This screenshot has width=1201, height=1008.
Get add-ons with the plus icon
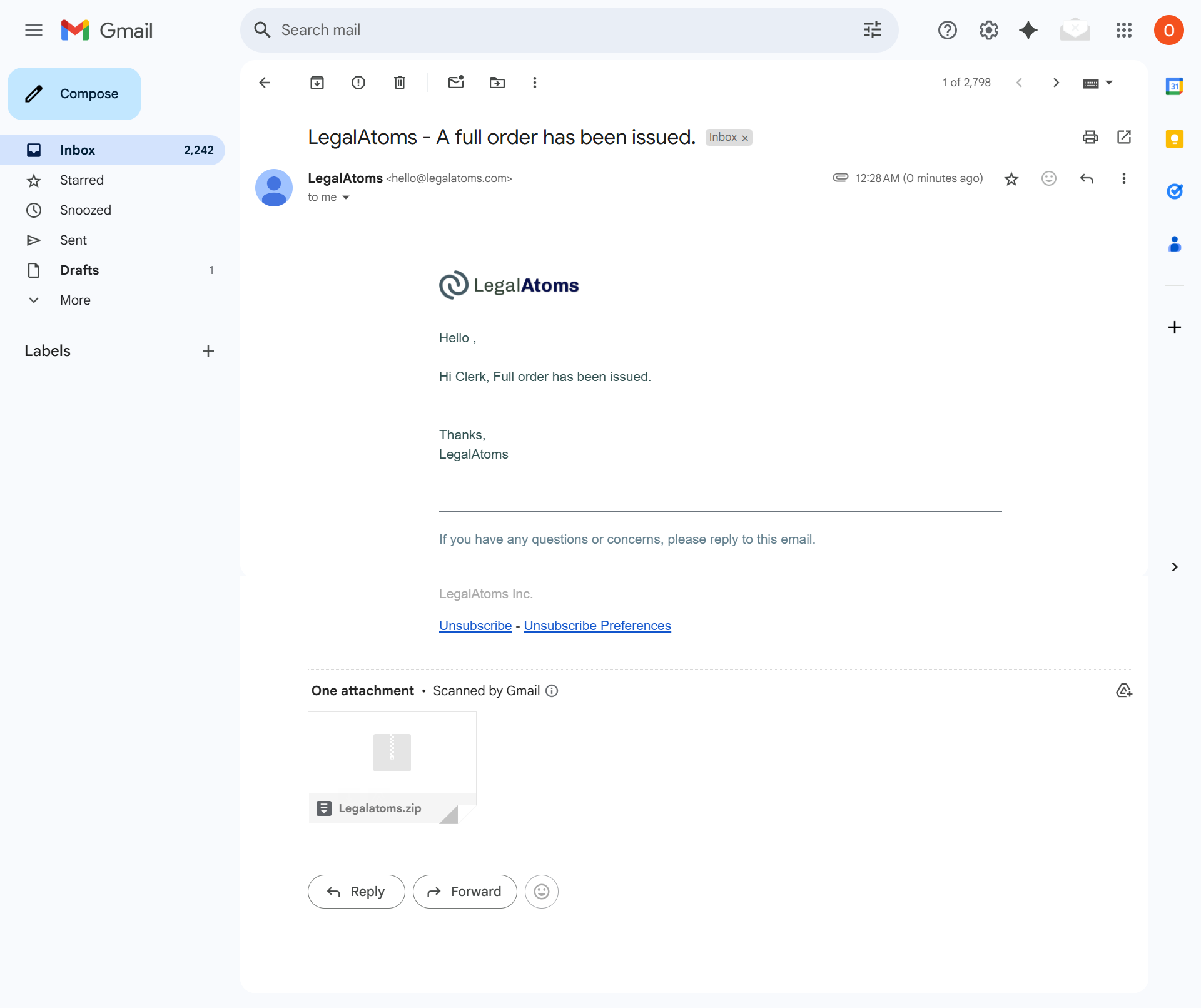[x=1174, y=327]
